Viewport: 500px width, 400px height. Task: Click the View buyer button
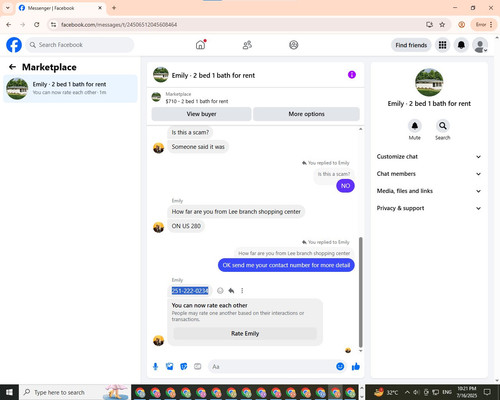click(x=201, y=114)
